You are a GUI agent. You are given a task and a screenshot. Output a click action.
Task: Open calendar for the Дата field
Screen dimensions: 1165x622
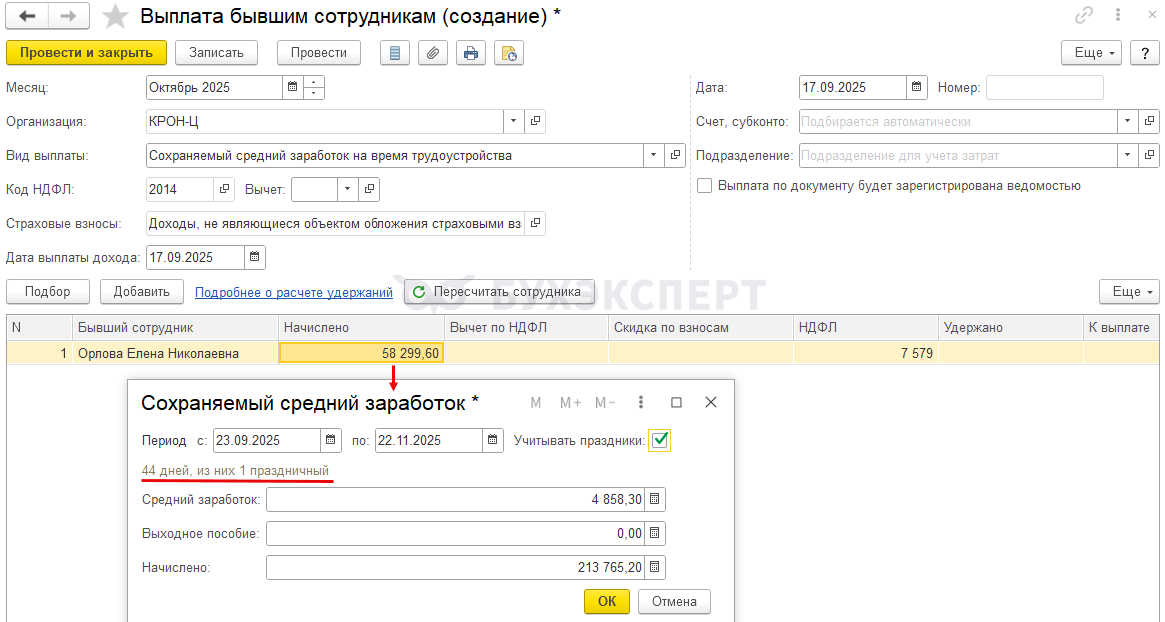917,88
